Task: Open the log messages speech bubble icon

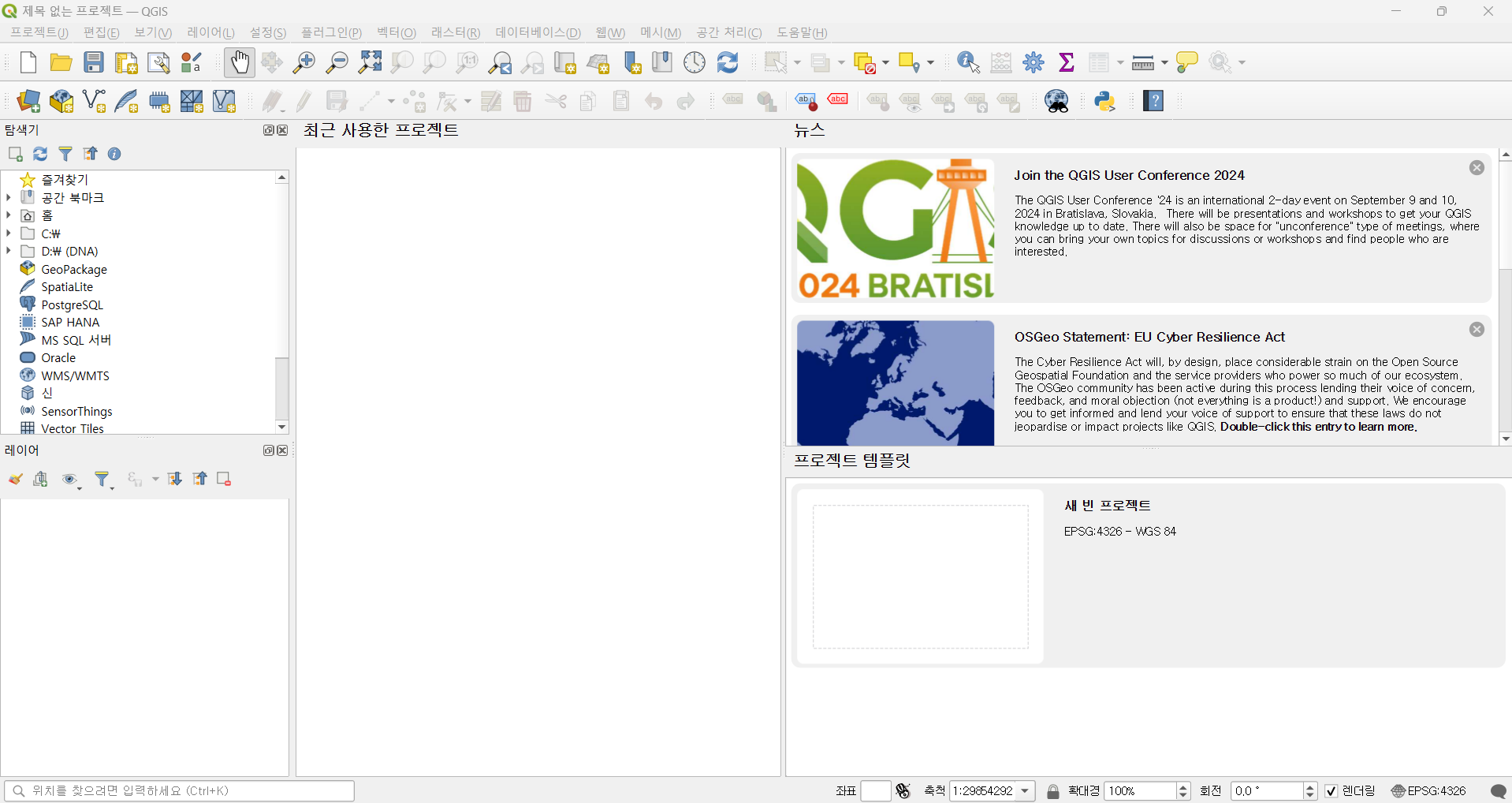Action: tap(1499, 790)
